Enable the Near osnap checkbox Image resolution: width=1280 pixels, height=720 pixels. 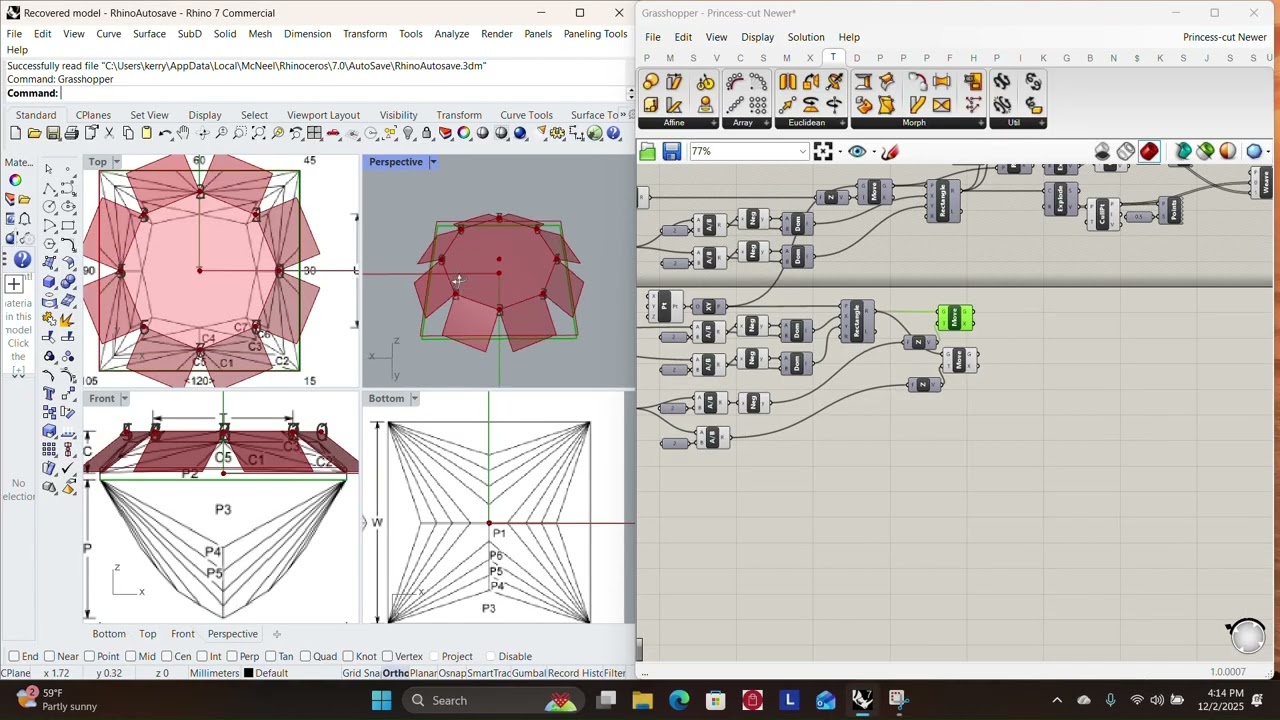click(x=50, y=656)
